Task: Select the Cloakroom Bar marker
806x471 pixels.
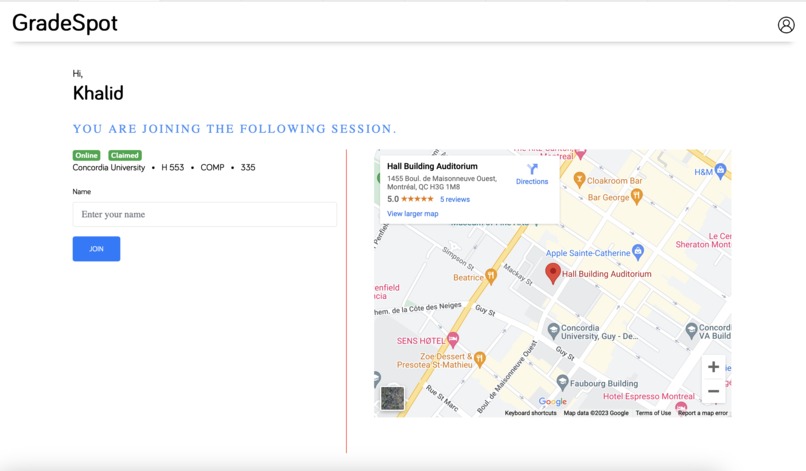Action: coord(579,179)
